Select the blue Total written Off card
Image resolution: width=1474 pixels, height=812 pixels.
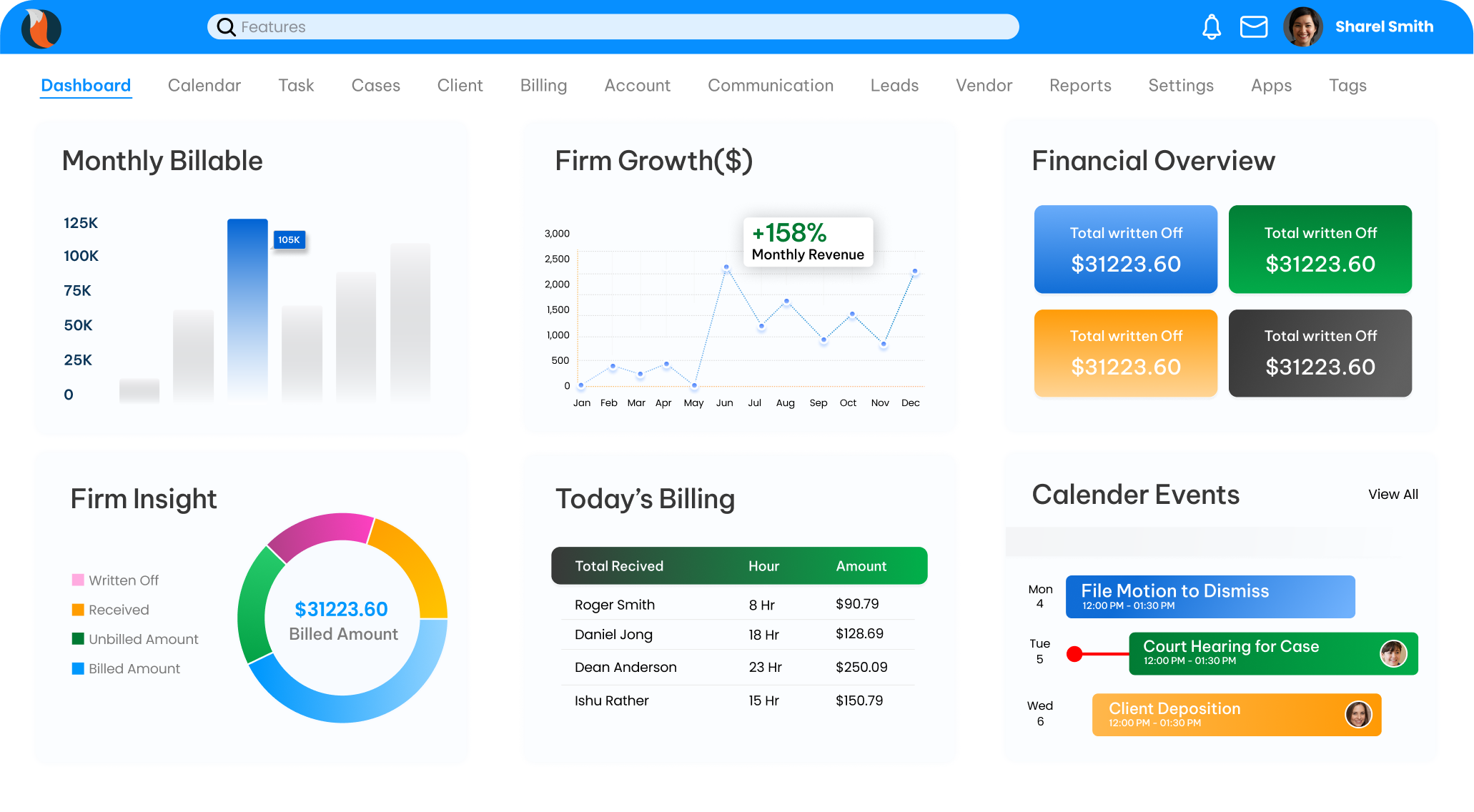click(x=1125, y=249)
